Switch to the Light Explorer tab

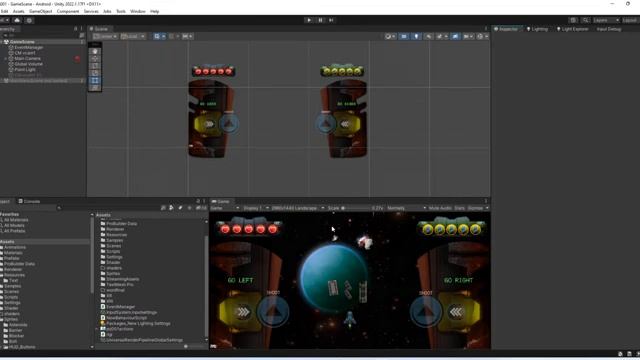click(573, 29)
